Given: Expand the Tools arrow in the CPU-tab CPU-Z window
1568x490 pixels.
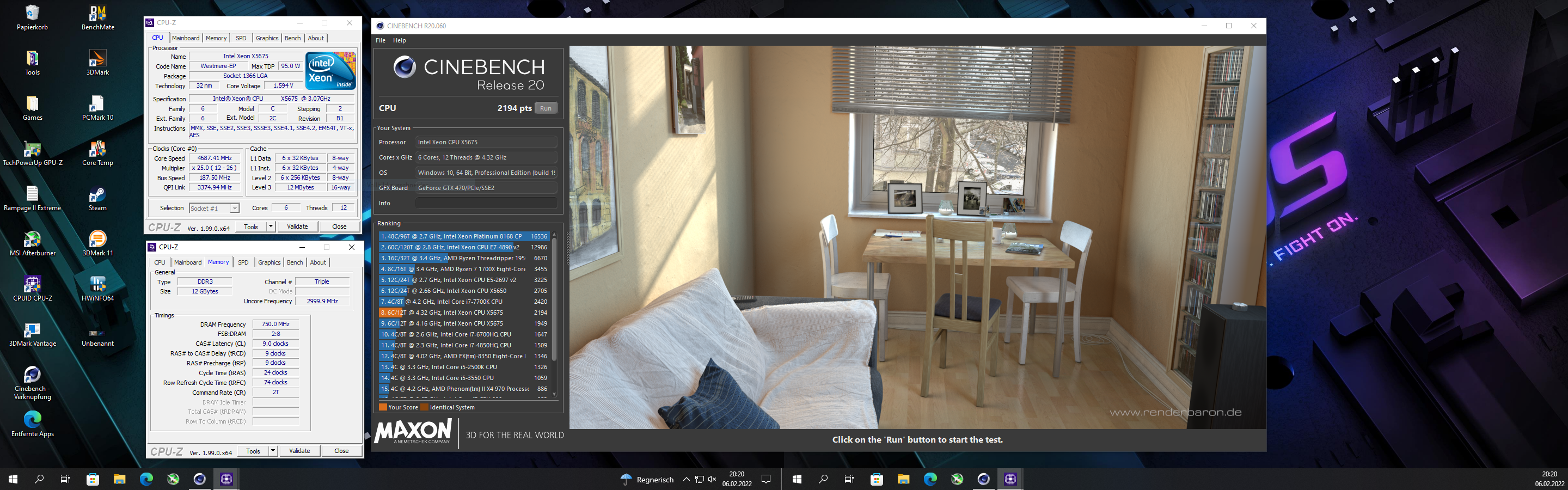Looking at the screenshot, I should (x=271, y=226).
